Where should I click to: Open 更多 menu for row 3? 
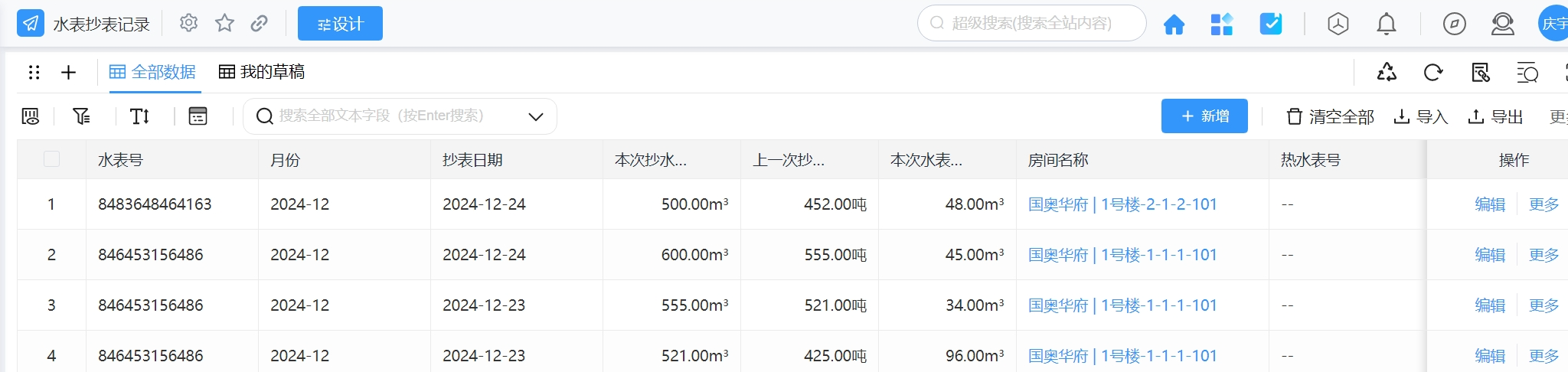point(1543,305)
